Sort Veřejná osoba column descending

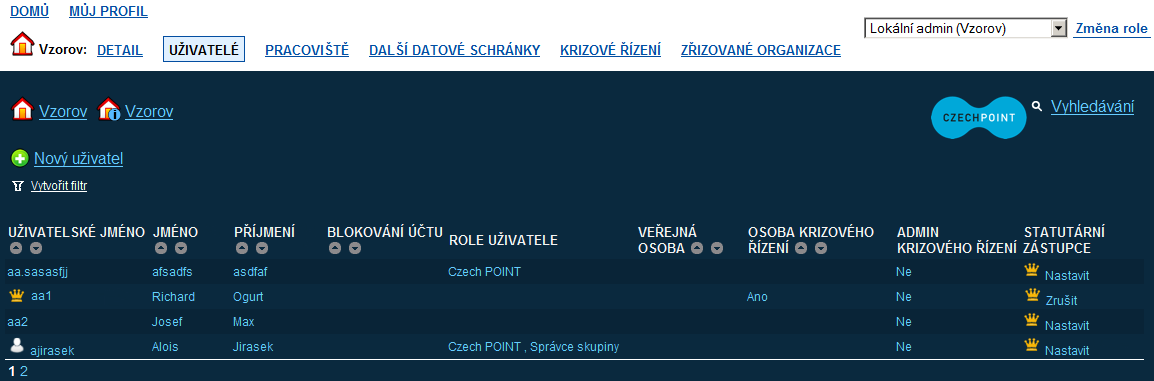[x=718, y=249]
